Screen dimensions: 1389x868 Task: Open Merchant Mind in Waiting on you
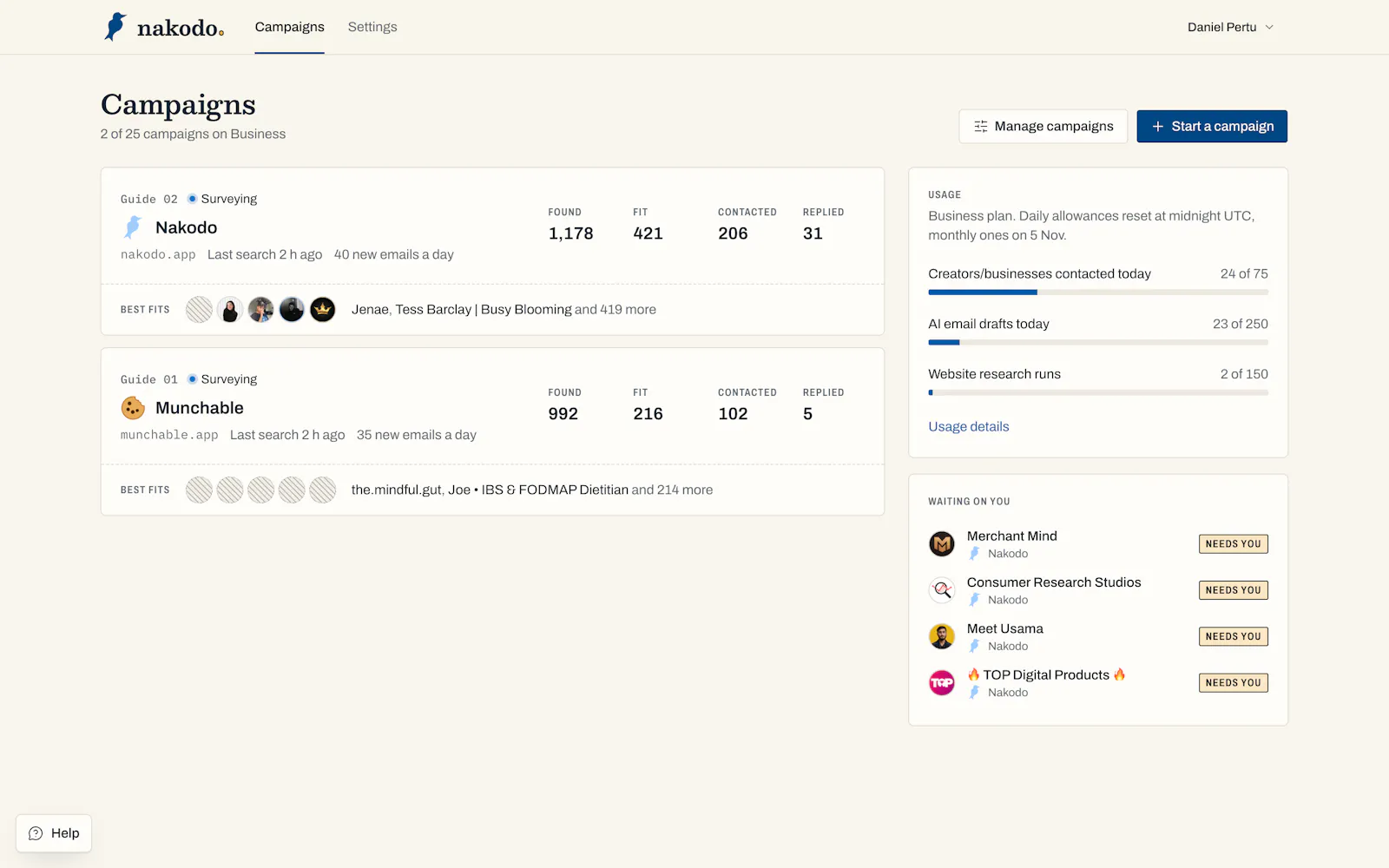(1098, 544)
